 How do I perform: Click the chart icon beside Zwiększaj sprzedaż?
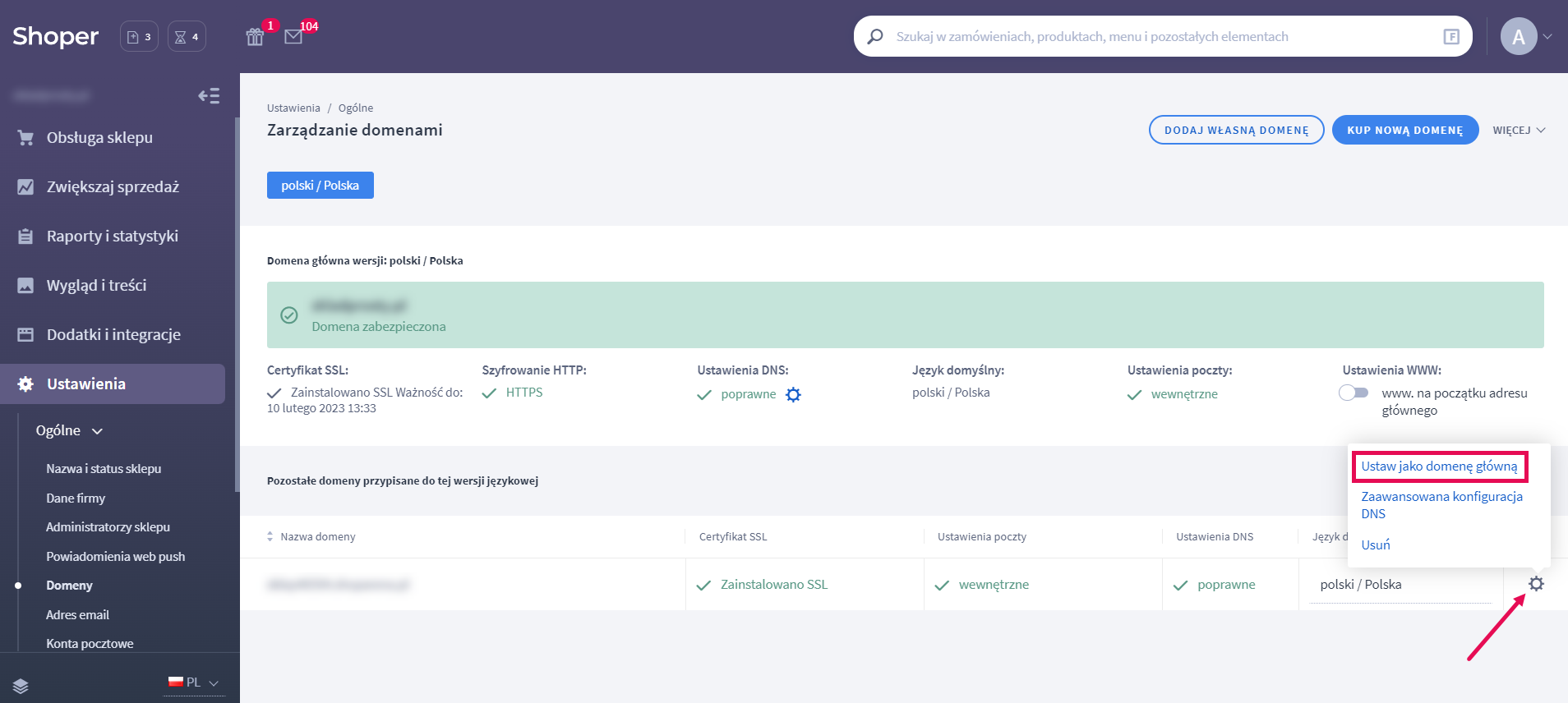click(x=25, y=186)
